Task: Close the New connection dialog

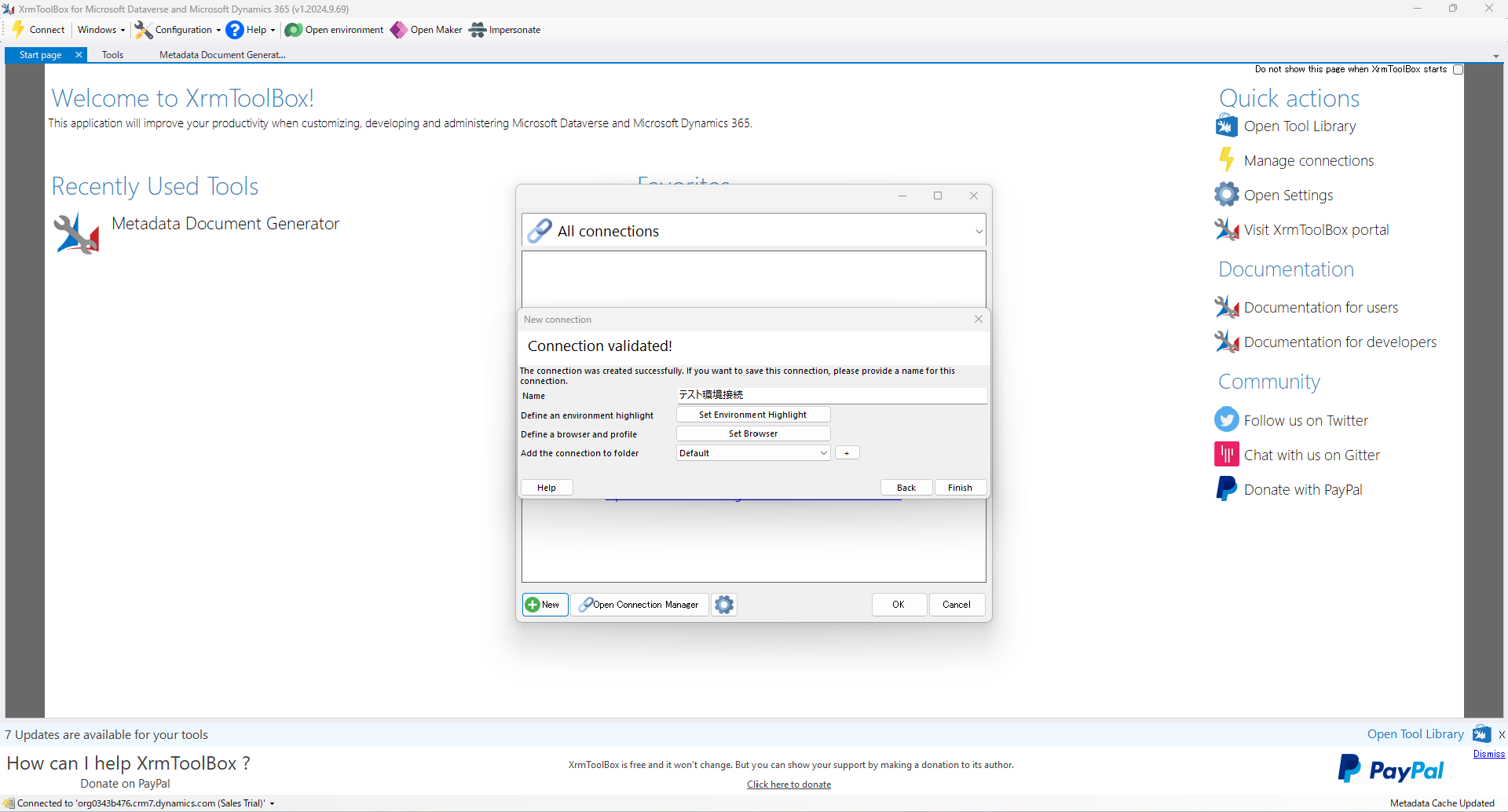Action: tap(979, 319)
